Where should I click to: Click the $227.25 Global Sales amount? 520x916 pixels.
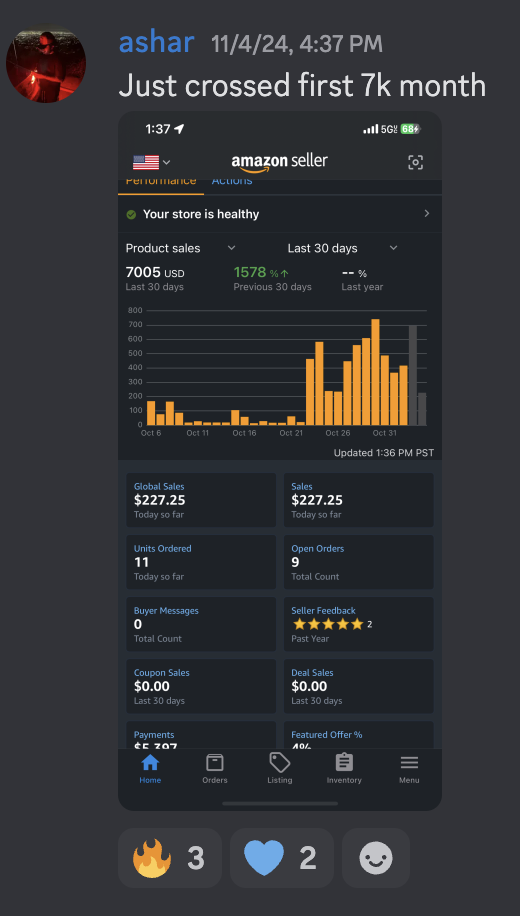click(160, 500)
